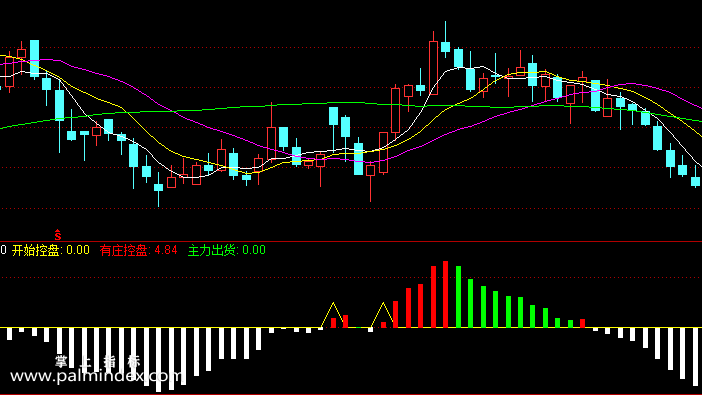
Task: Select the tallest red histogram bar
Action: (445, 294)
